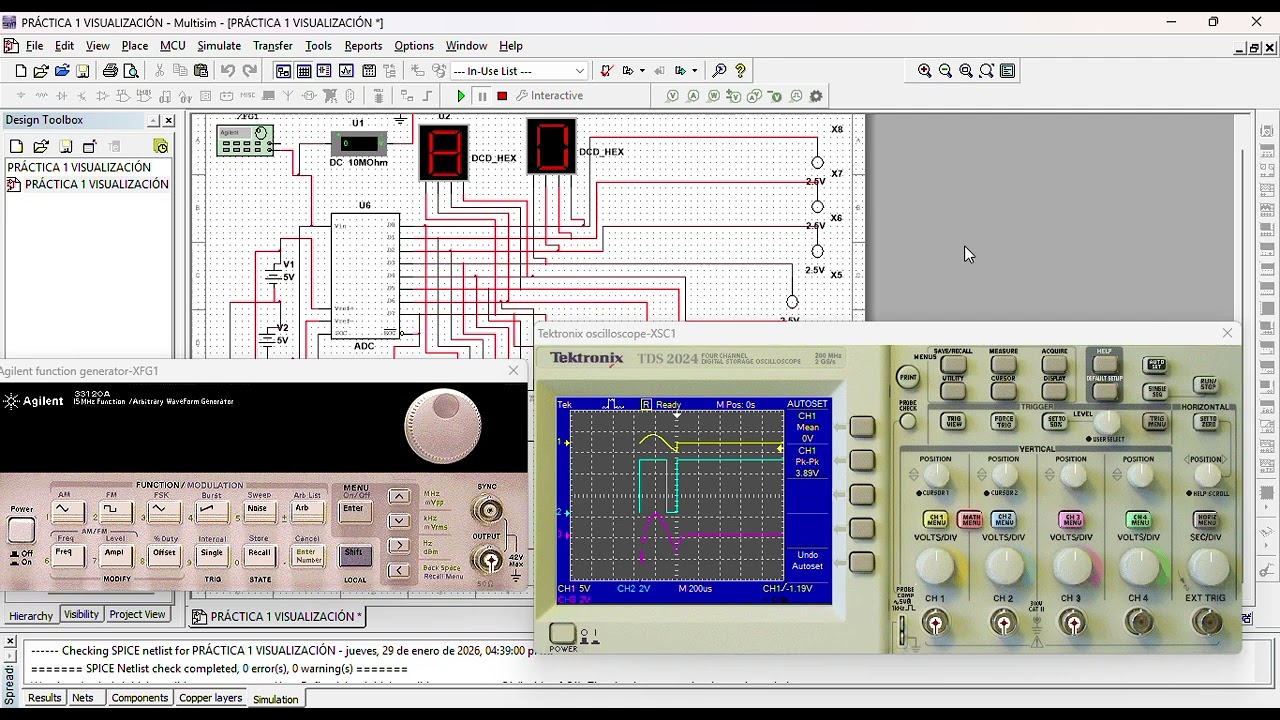The image size is (1280, 720).
Task: Close the Design Toolbox panel
Action: [x=169, y=120]
